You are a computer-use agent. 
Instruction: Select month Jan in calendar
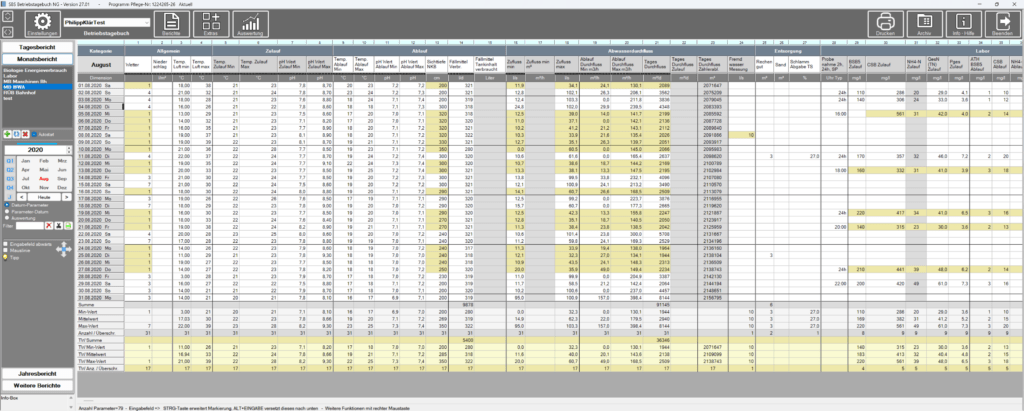25,160
